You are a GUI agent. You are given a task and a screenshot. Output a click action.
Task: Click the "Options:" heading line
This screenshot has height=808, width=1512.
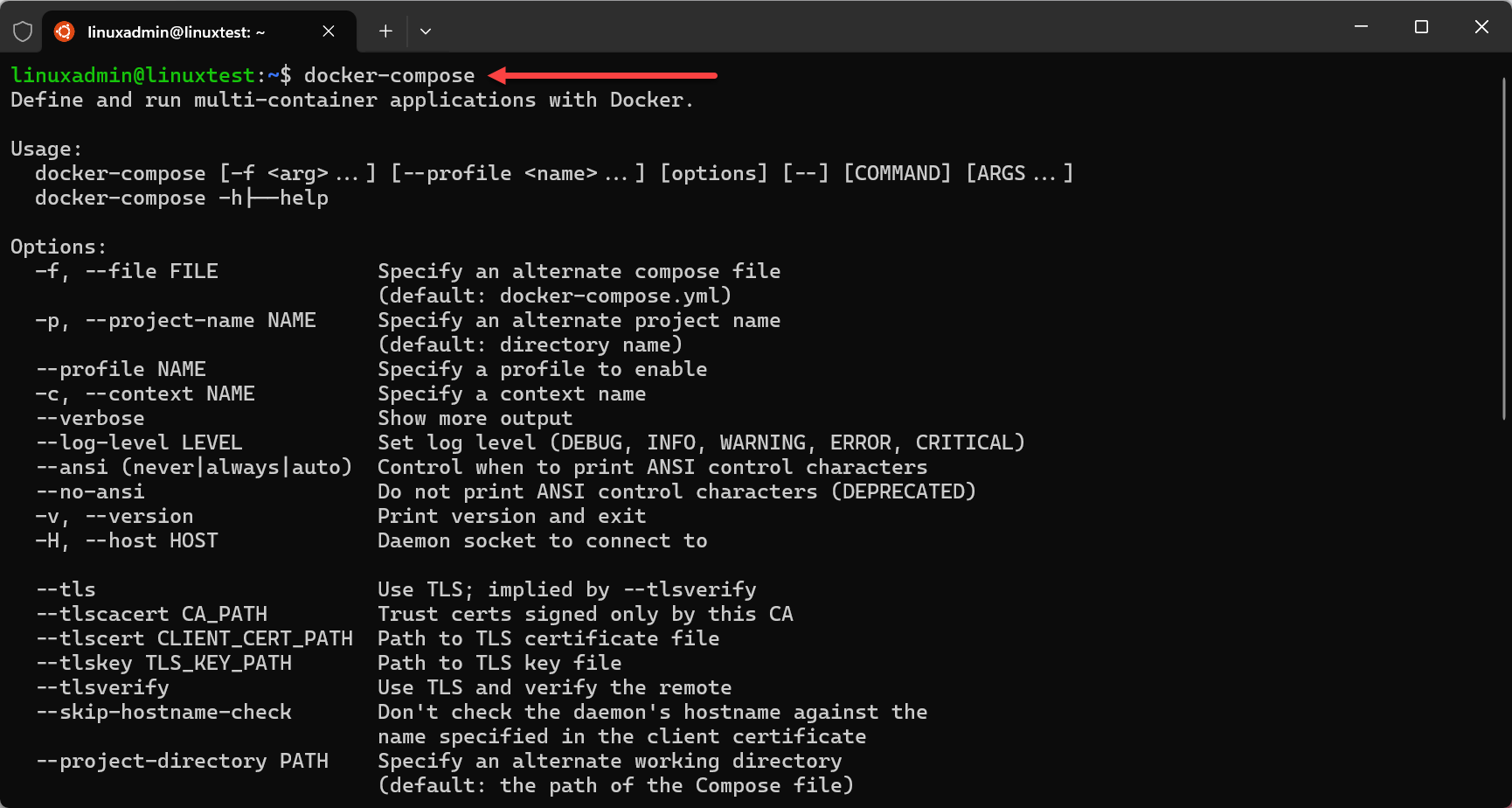59,247
